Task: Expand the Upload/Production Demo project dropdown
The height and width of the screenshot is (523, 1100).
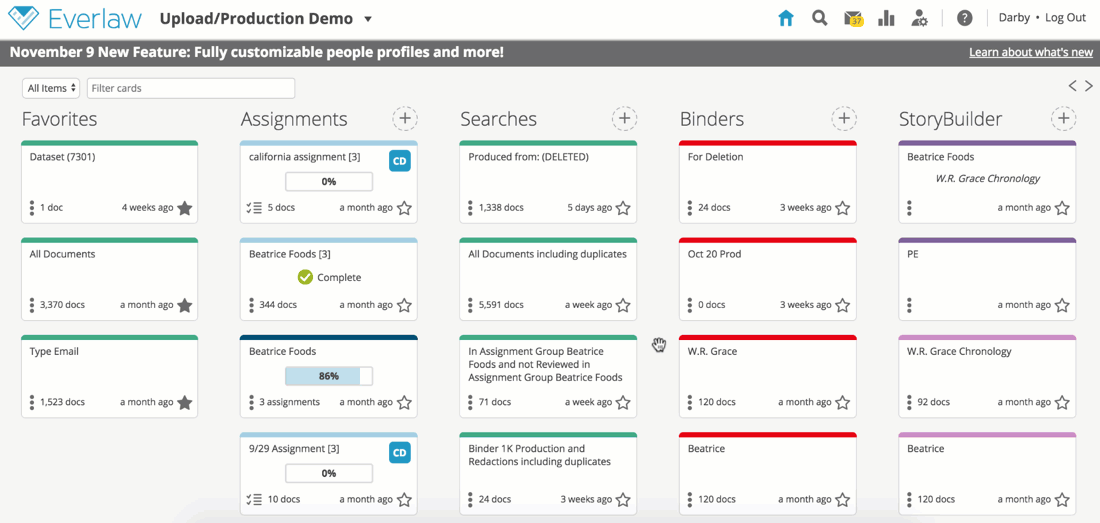Action: click(x=368, y=19)
